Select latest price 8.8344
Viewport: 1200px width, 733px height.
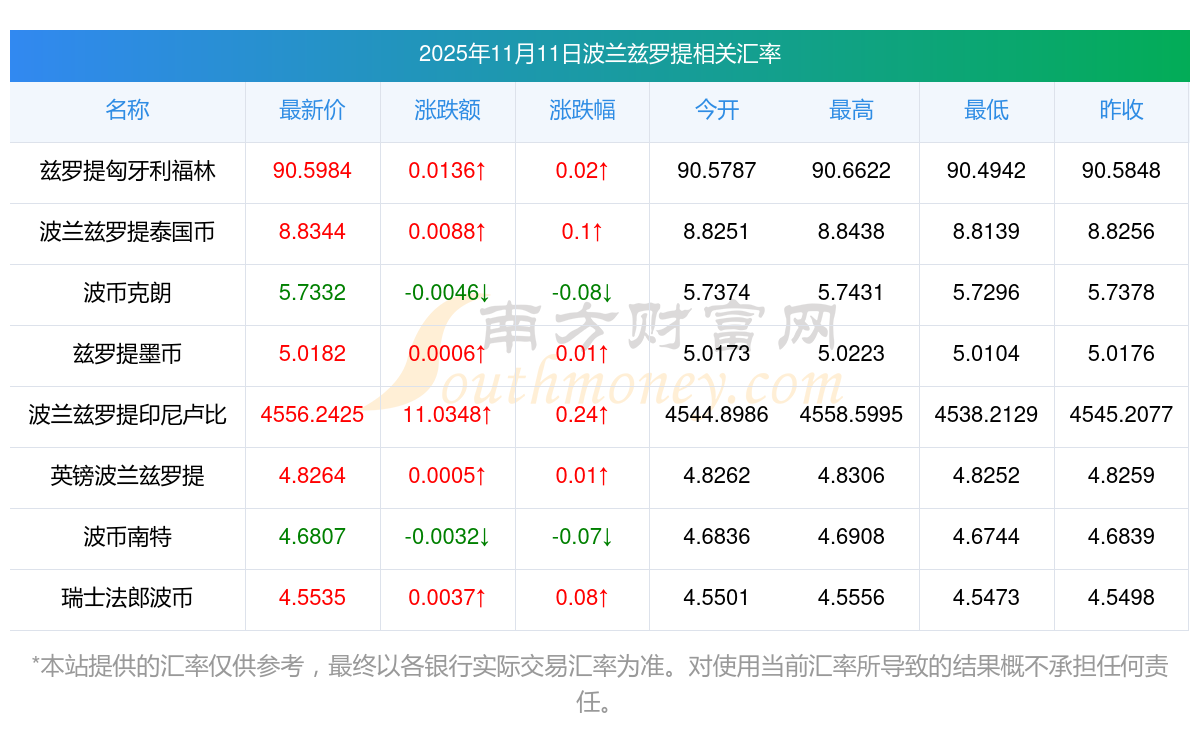312,232
